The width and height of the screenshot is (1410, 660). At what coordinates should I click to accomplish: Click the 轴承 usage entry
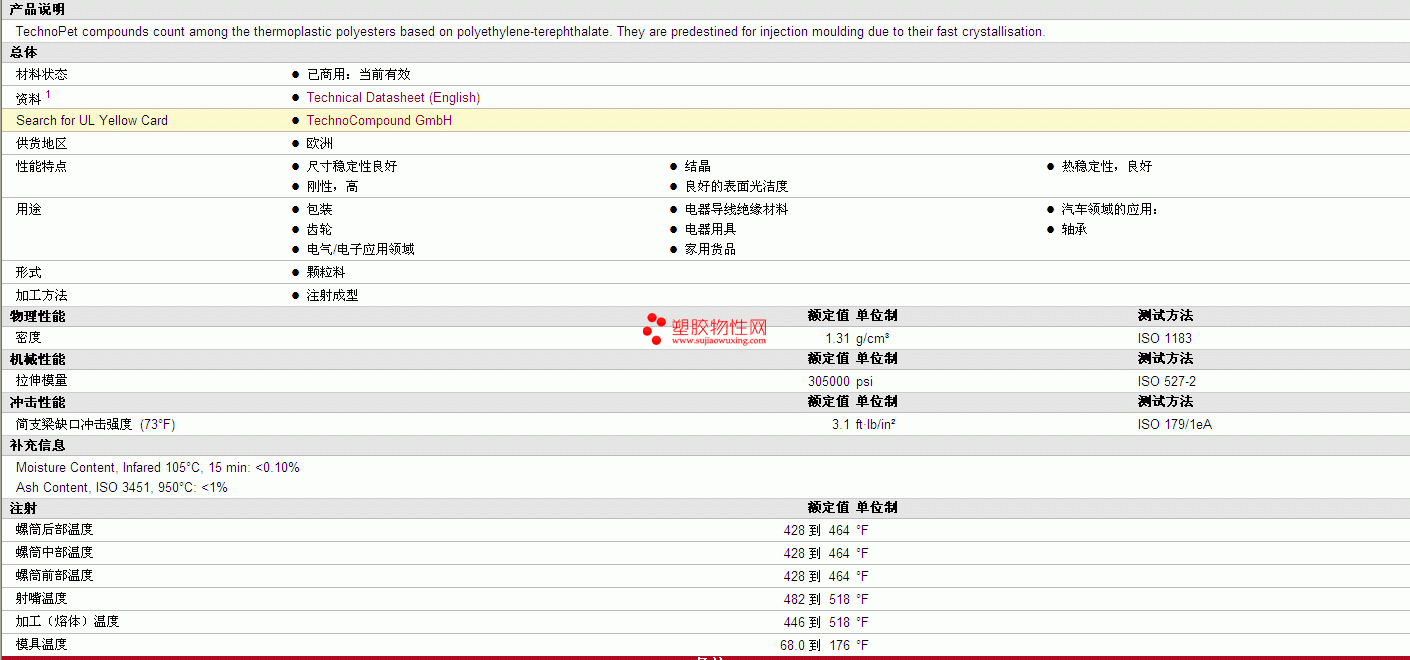click(1075, 230)
